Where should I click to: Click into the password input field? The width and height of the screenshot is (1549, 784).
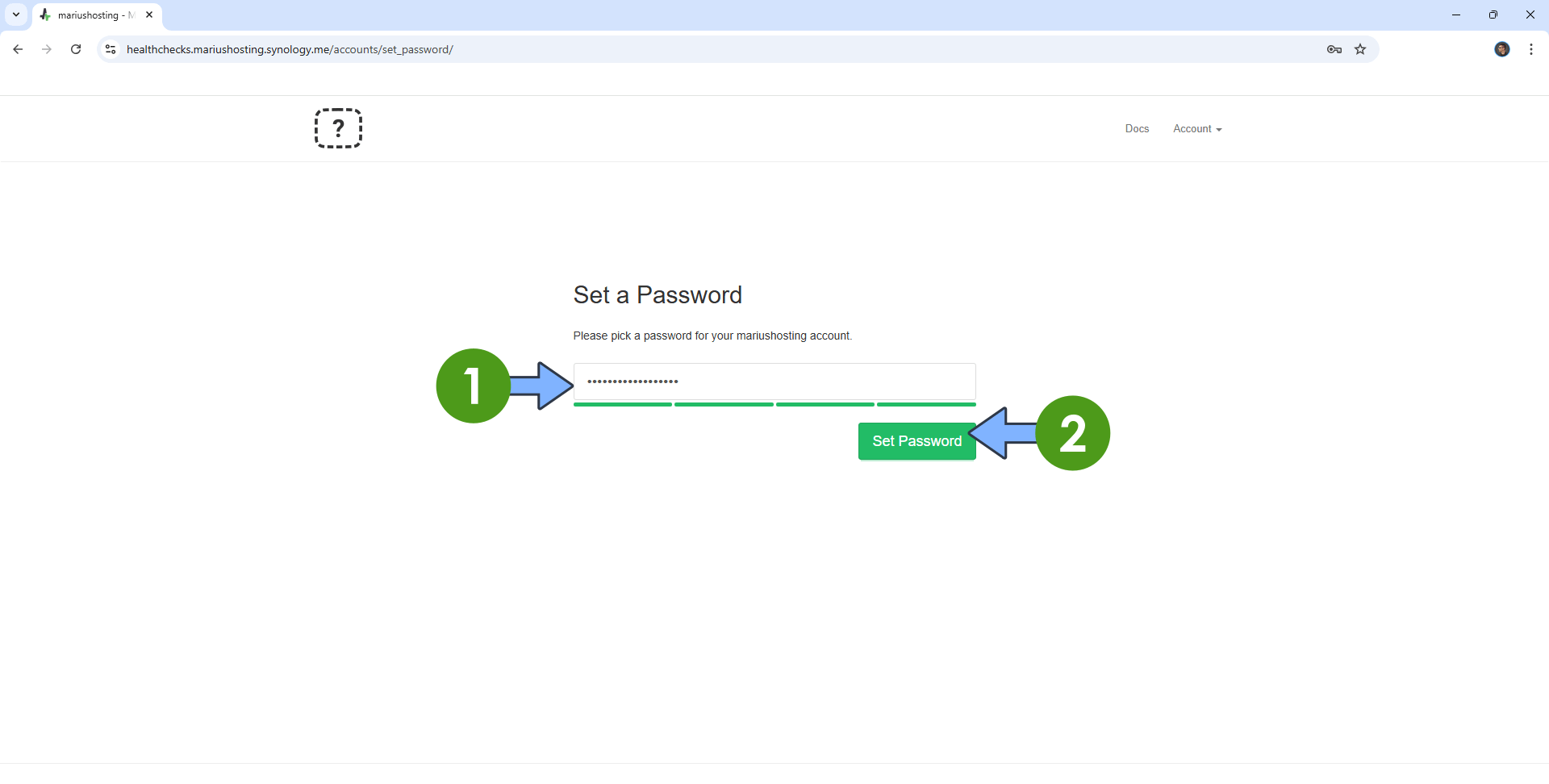point(774,382)
